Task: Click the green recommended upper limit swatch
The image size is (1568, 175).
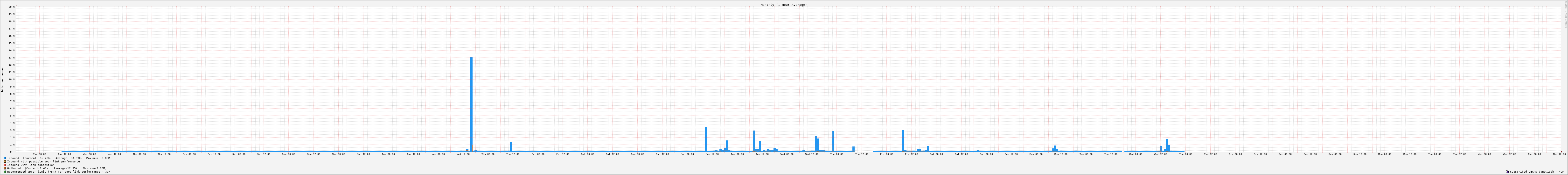Action: click(5, 172)
